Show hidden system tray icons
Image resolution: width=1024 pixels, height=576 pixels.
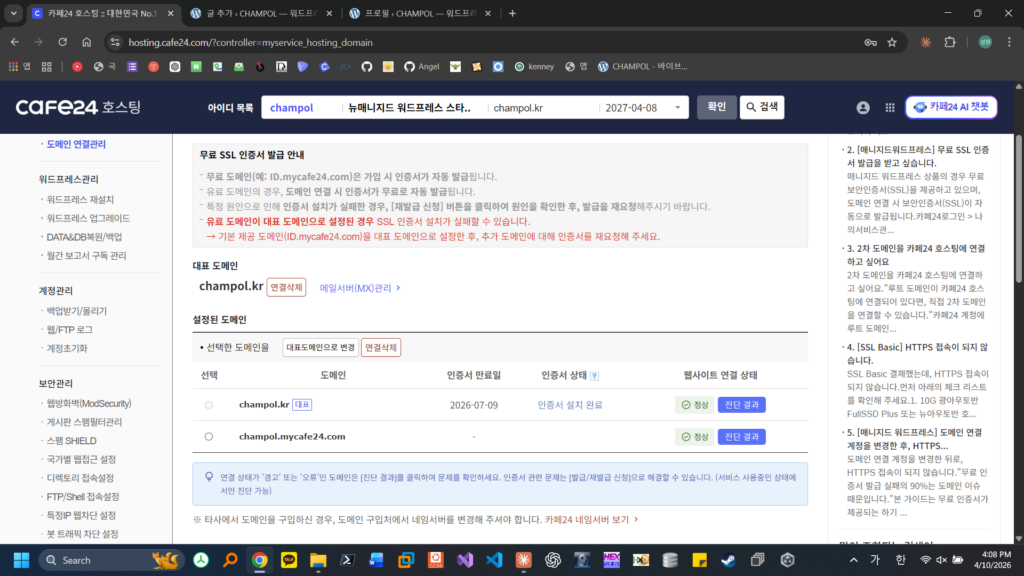click(x=854, y=560)
